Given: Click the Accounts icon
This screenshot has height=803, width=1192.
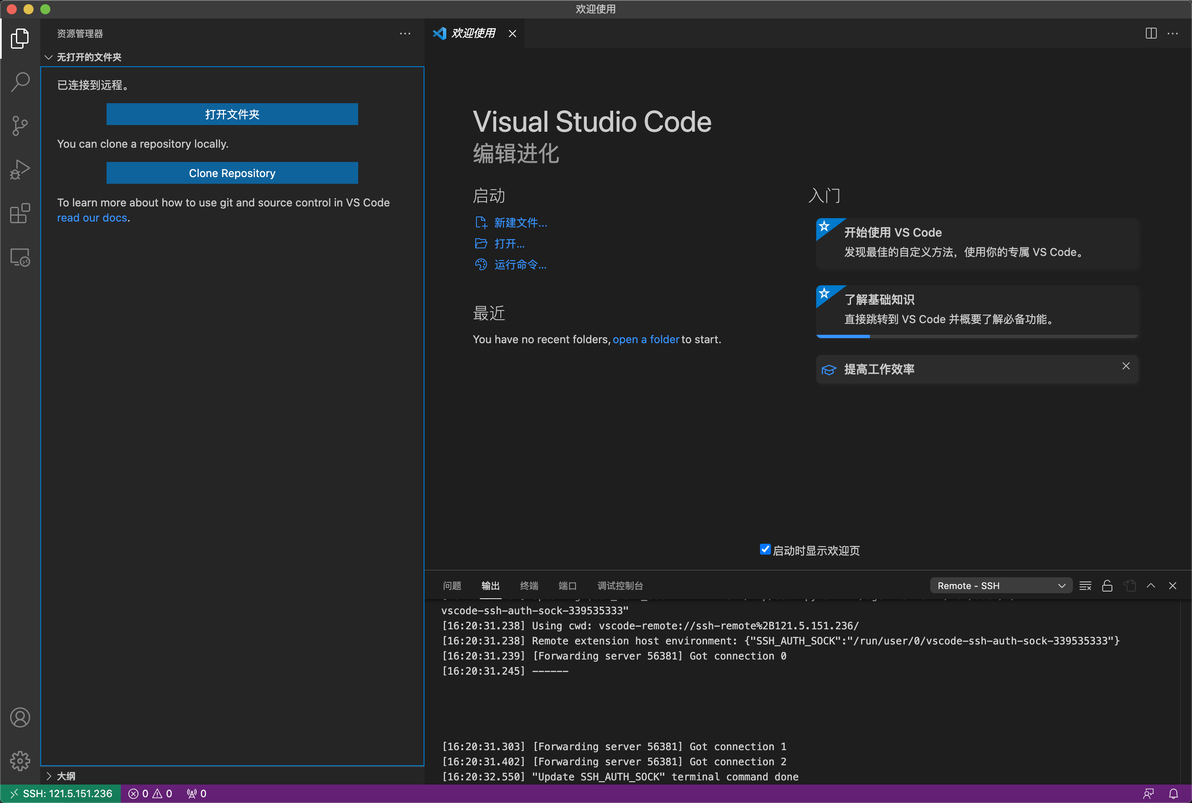Looking at the screenshot, I should (20, 717).
